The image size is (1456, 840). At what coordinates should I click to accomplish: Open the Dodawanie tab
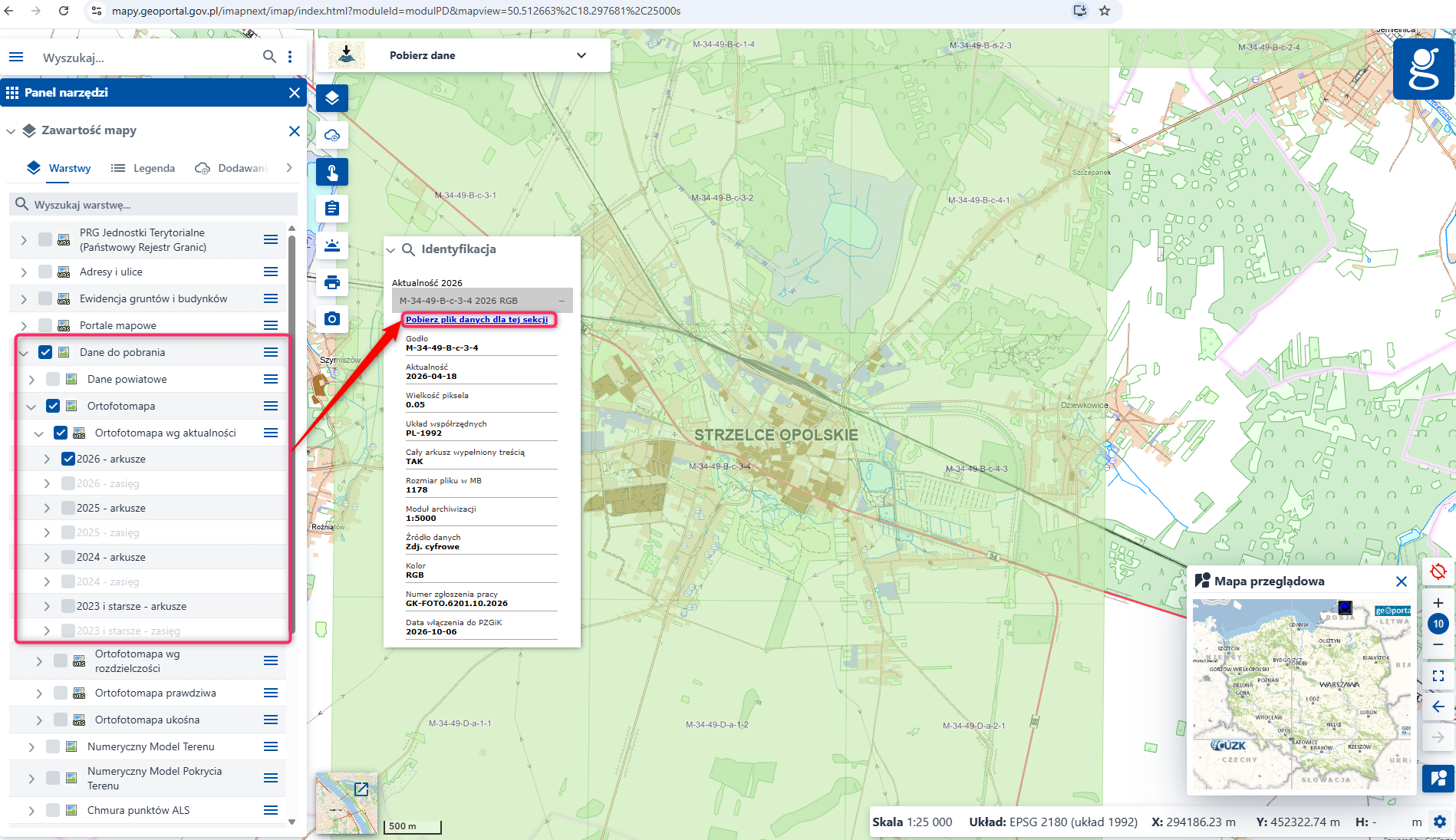pyautogui.click(x=231, y=168)
